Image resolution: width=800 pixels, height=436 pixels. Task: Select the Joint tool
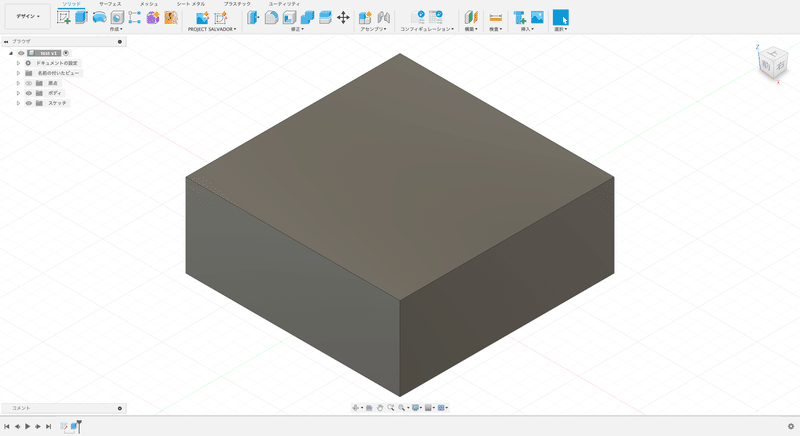pos(384,17)
